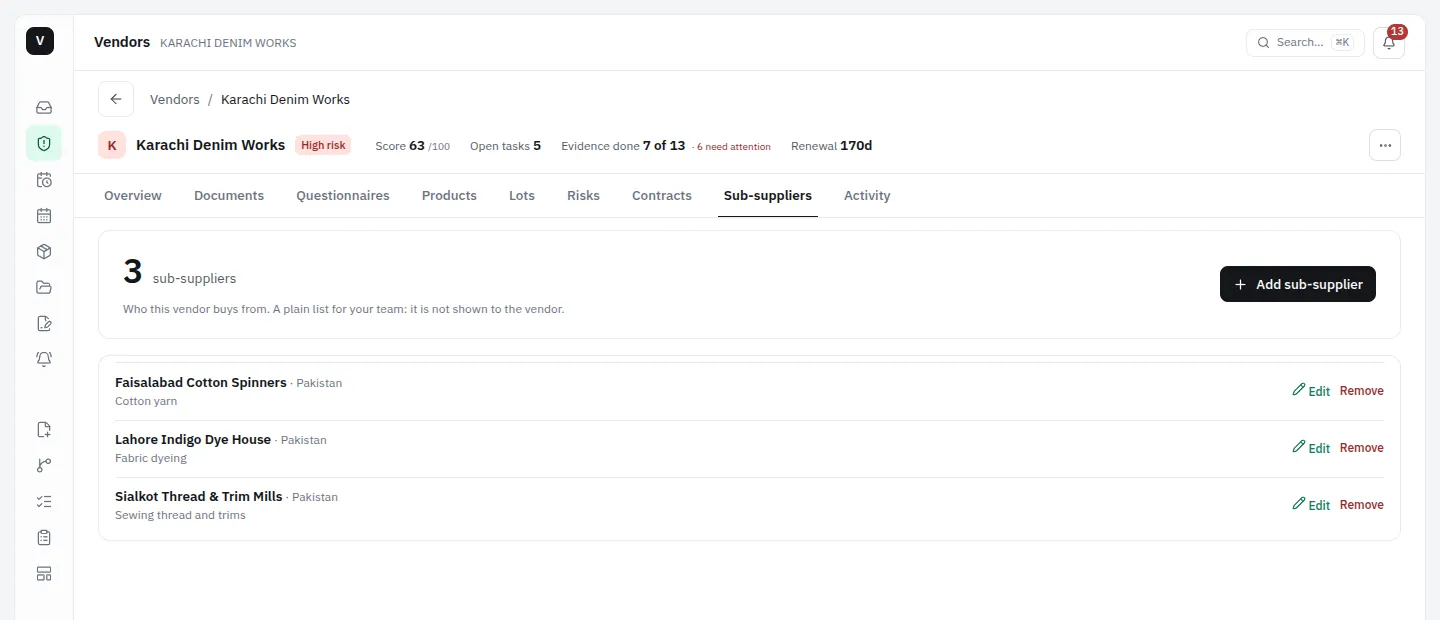1440x620 pixels.
Task: Switch to the Documents tab
Action: (229, 195)
